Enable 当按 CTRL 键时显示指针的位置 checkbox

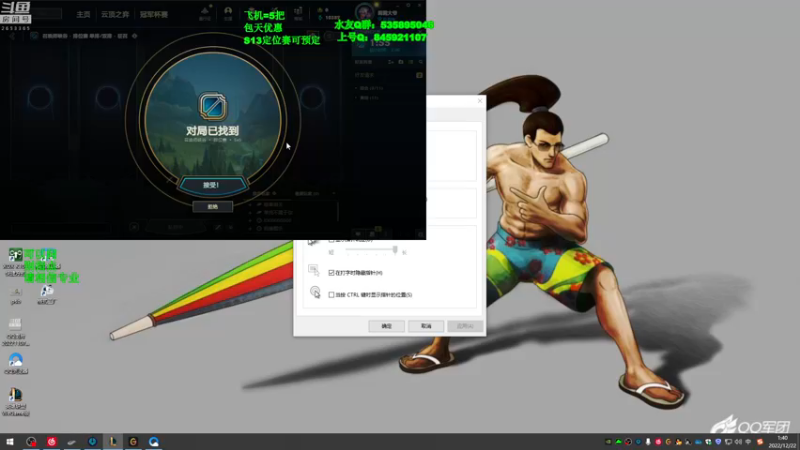click(332, 295)
